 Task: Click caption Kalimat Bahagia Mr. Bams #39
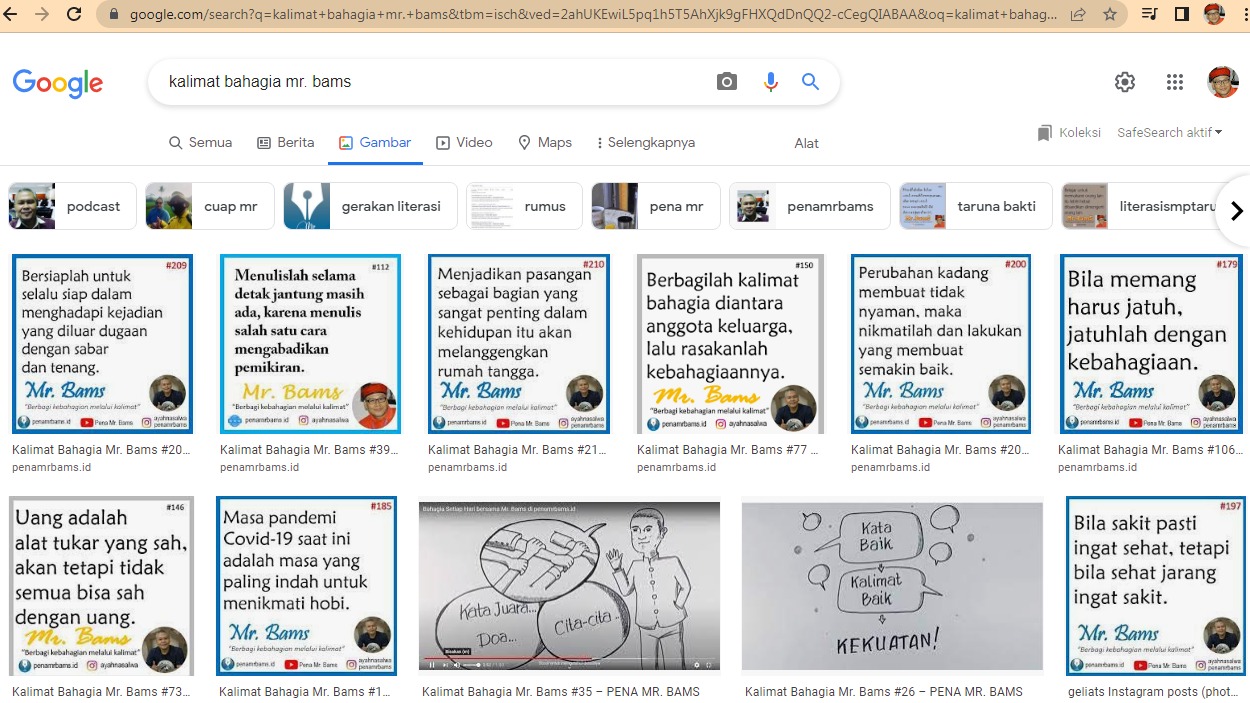click(x=309, y=450)
